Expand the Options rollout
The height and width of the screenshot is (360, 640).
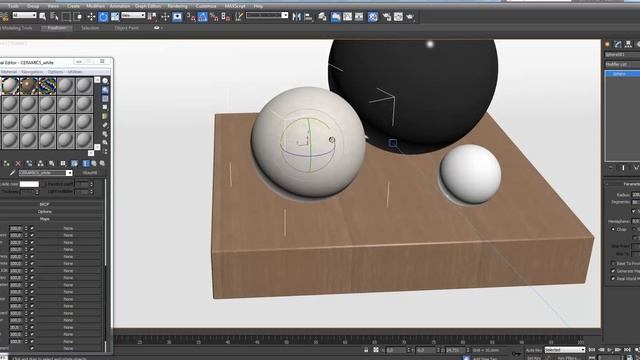point(44,212)
